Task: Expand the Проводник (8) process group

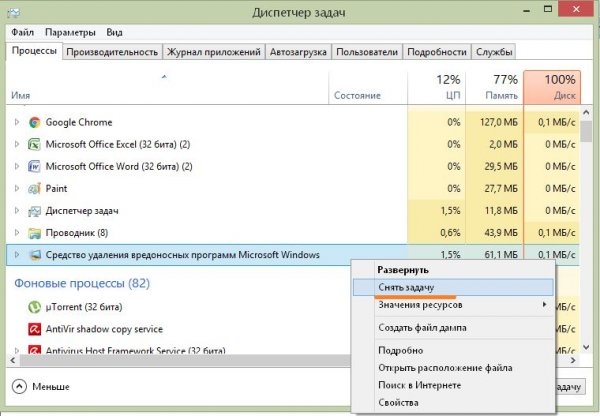Action: (16, 233)
